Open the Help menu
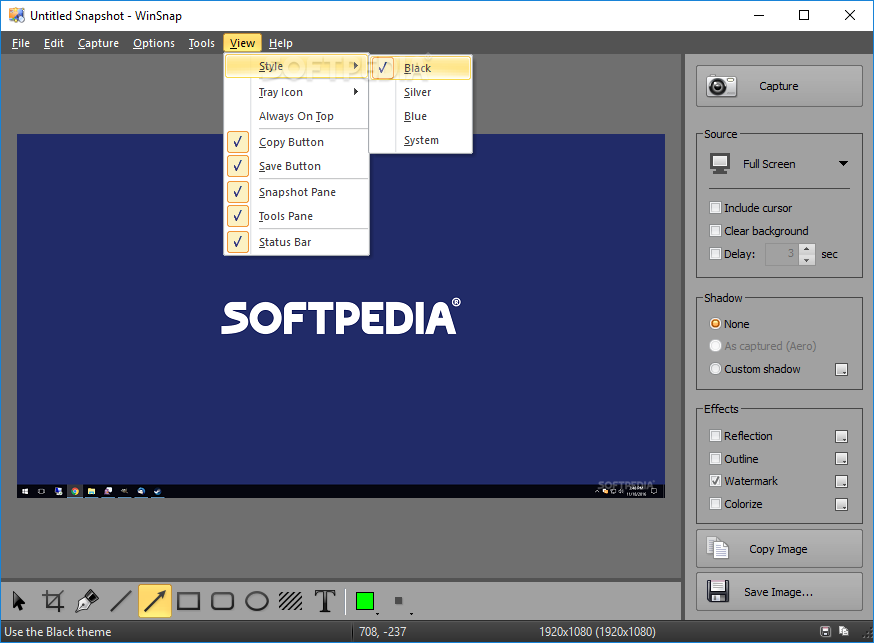 tap(280, 43)
